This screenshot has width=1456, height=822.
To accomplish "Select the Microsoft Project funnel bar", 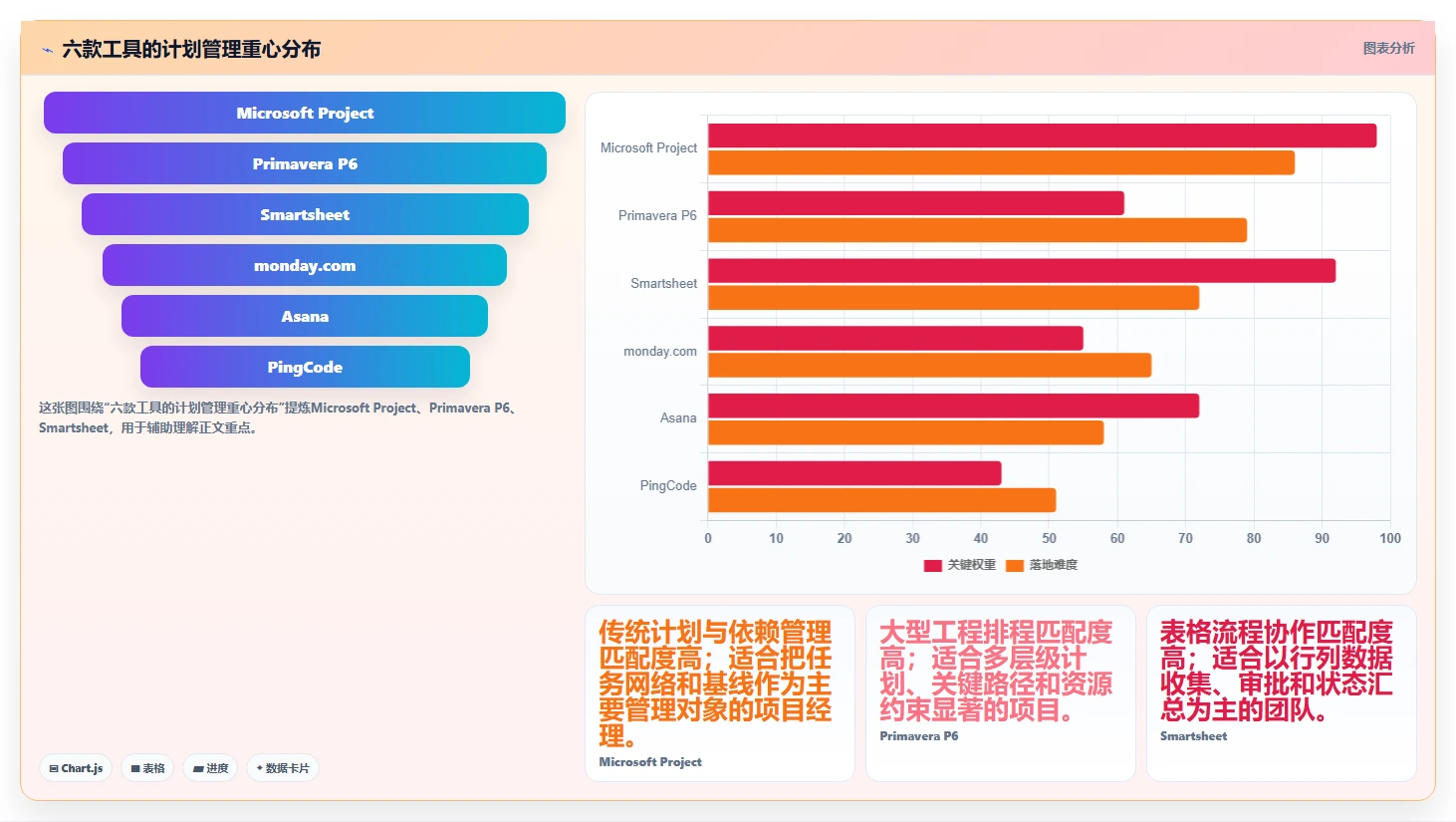I will pos(305,113).
